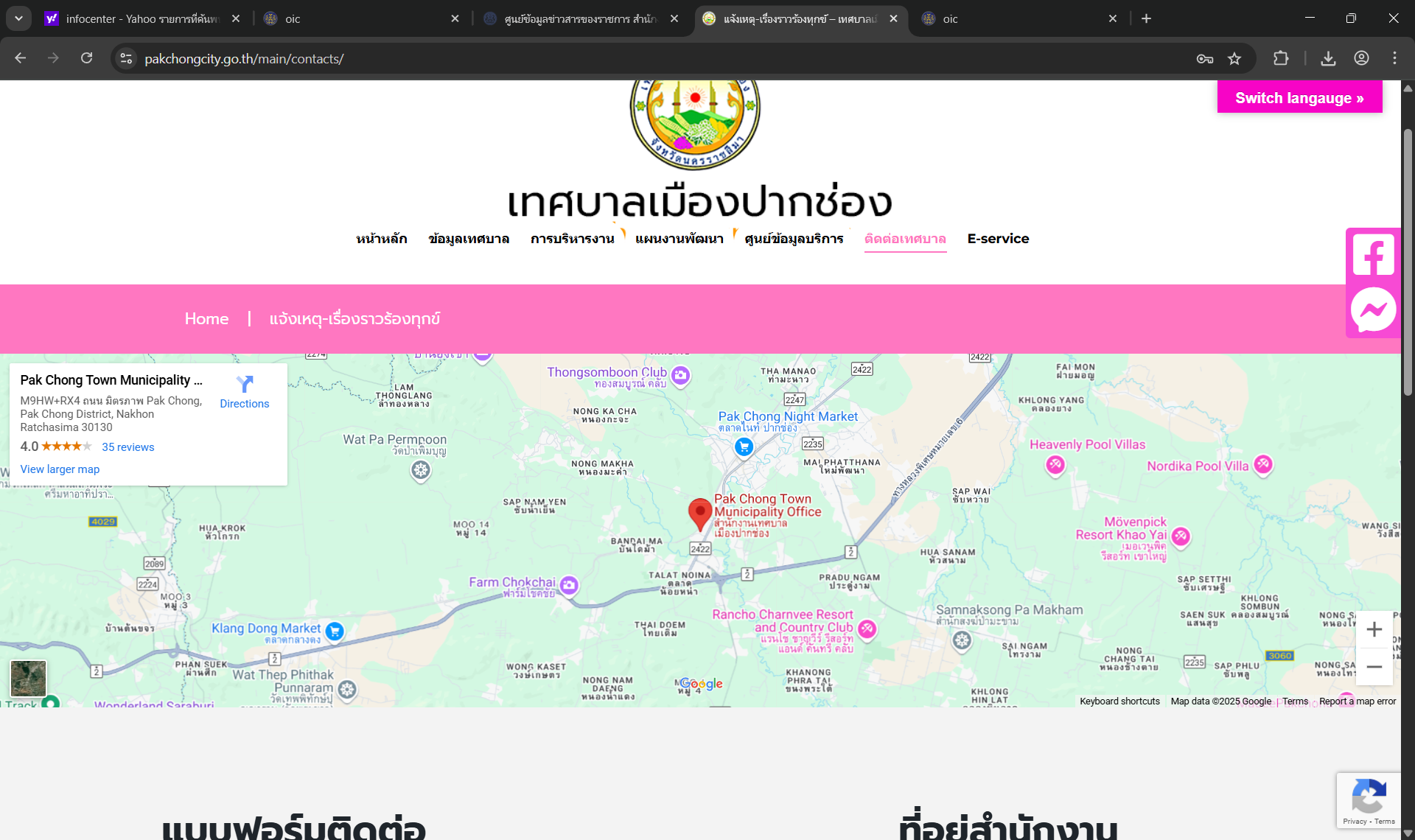This screenshot has width=1415, height=840.
Task: Click the Wat Pa Permpoon temple marker
Action: (421, 470)
